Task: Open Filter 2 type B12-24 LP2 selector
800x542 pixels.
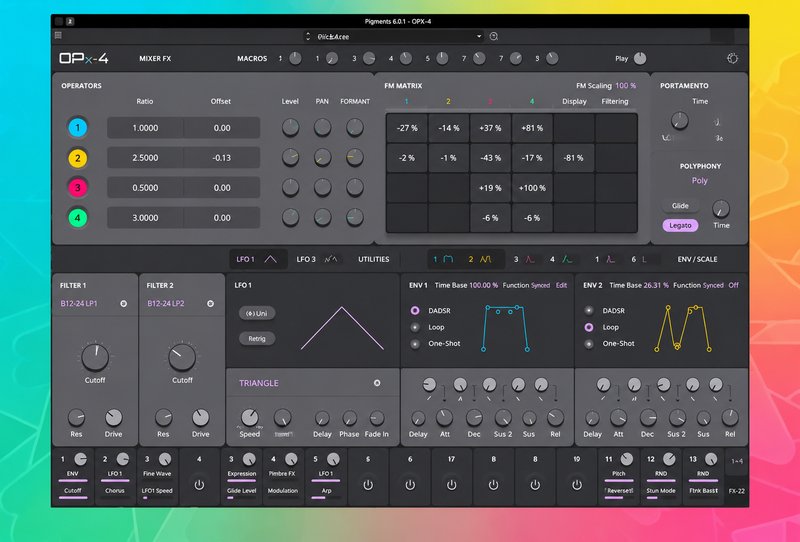Action: [x=166, y=304]
